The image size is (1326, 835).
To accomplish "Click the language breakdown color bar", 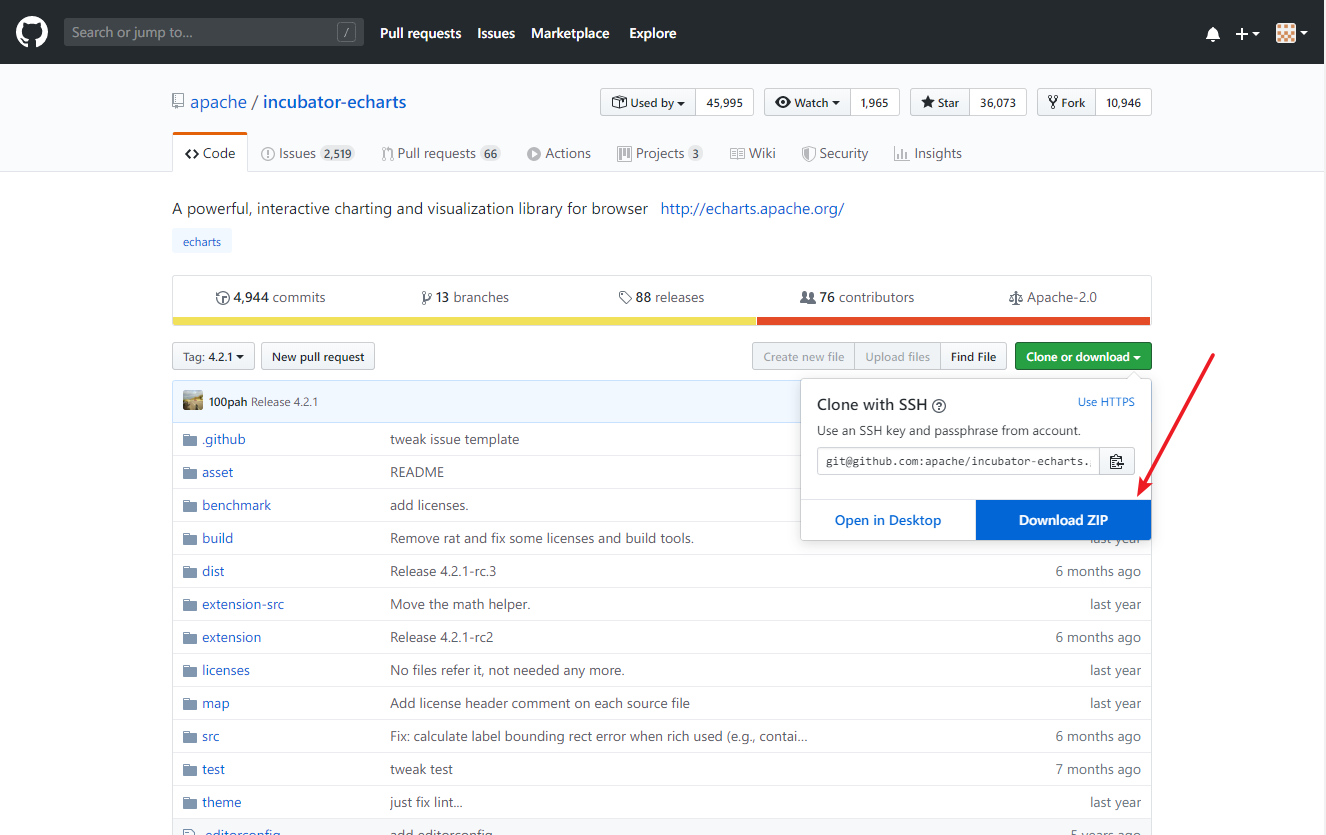I will coord(661,321).
